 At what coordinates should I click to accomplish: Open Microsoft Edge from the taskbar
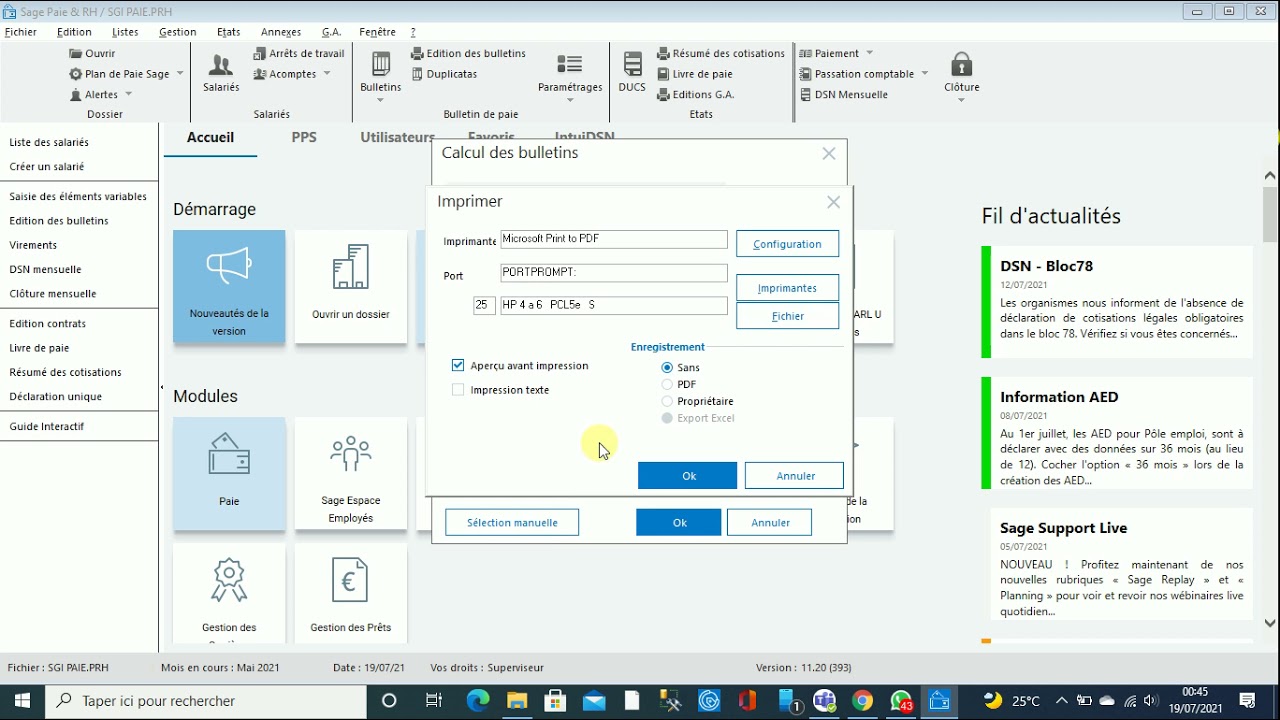click(478, 701)
